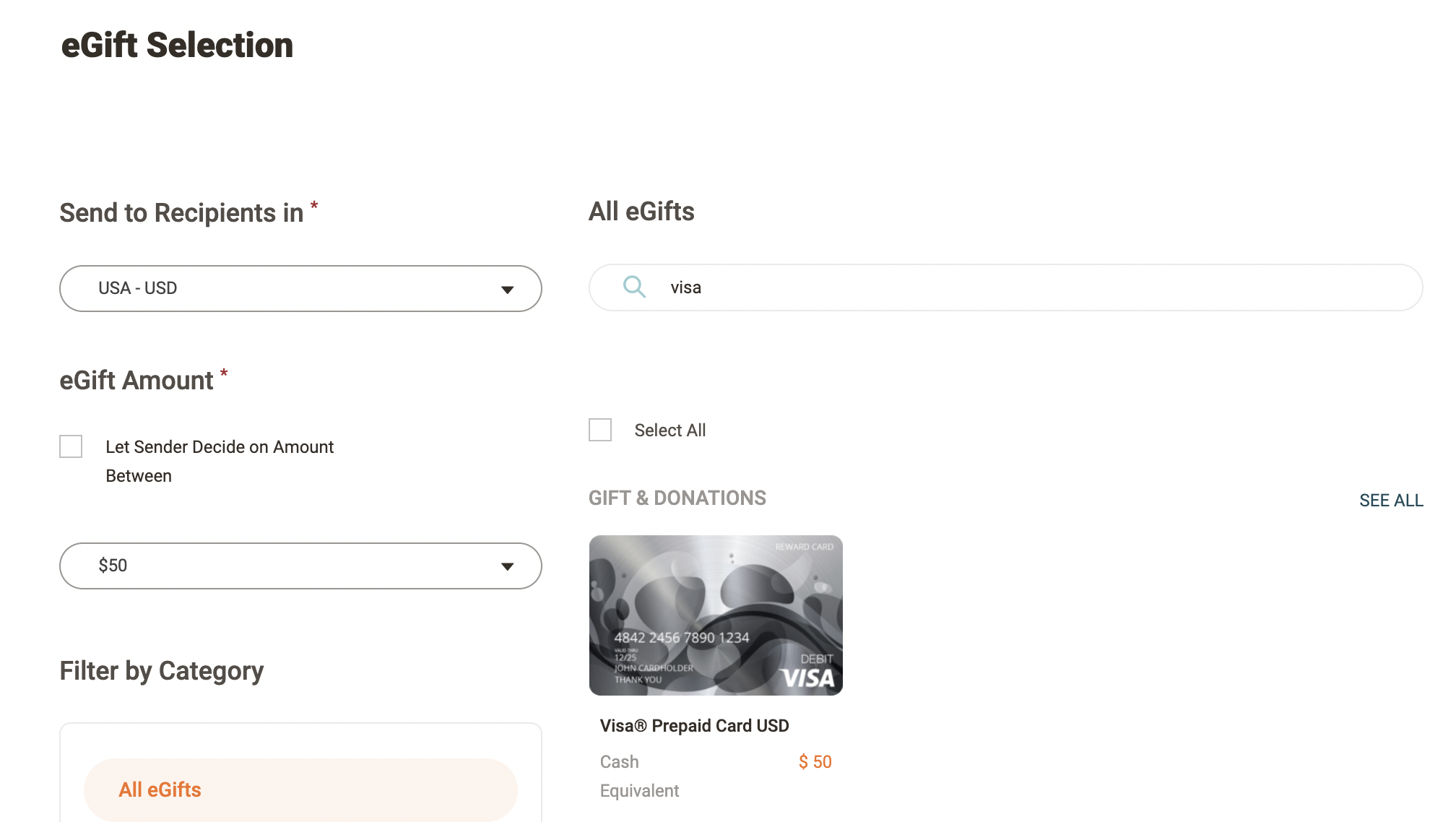Click the Cash Equivalent label
The height and width of the screenshot is (822, 1456).
point(638,776)
